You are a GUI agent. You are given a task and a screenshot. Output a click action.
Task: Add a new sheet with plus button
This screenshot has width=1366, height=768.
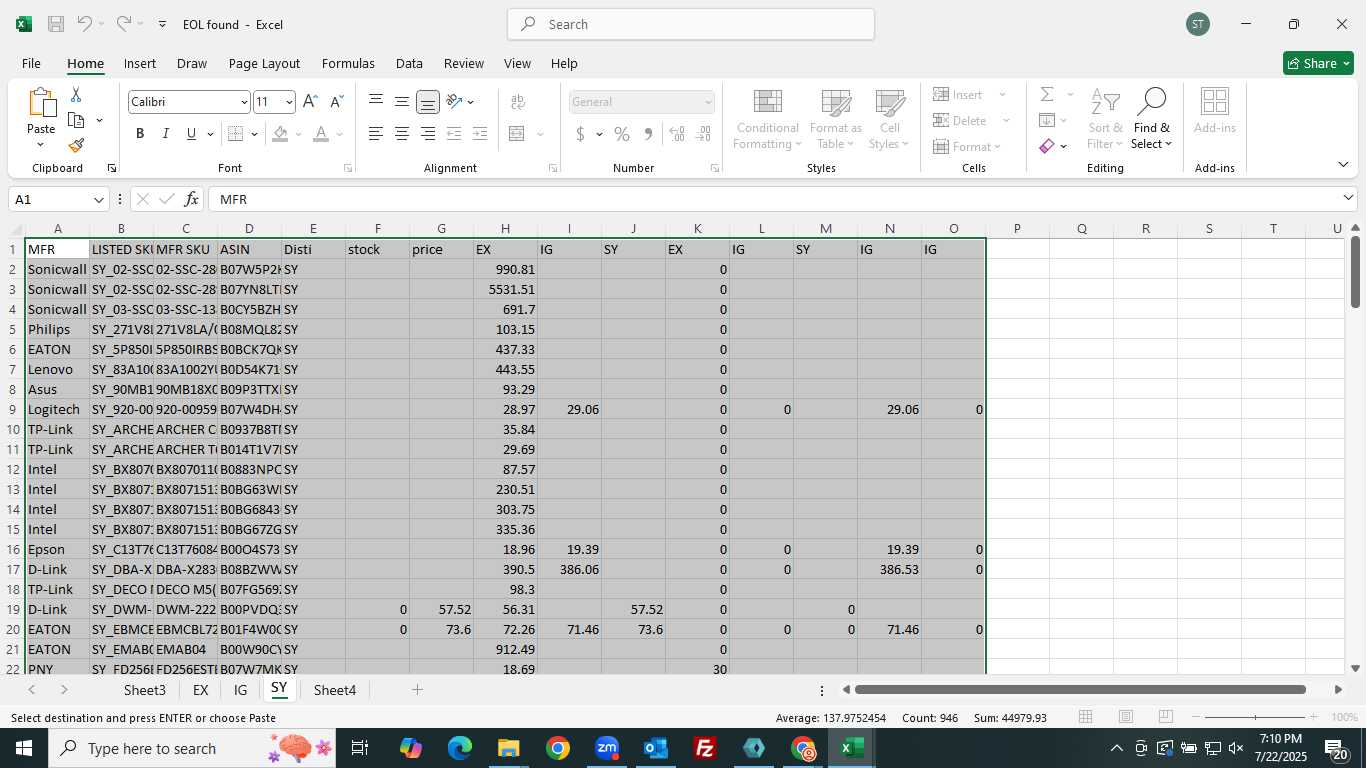click(417, 690)
